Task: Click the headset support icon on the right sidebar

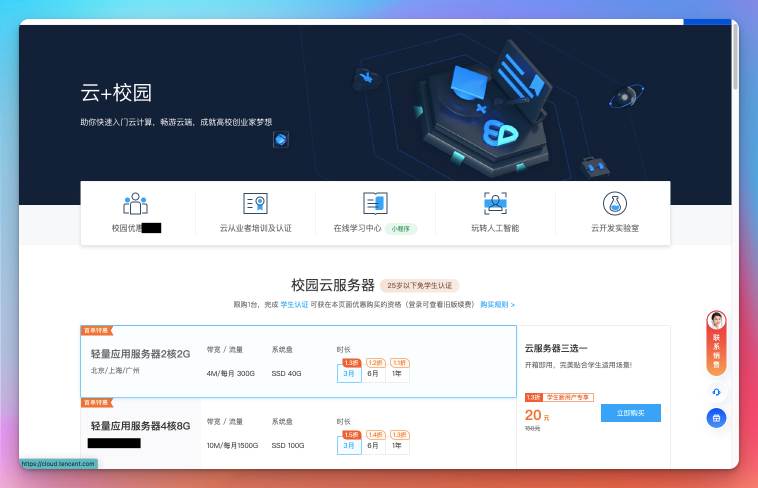Action: pos(716,392)
